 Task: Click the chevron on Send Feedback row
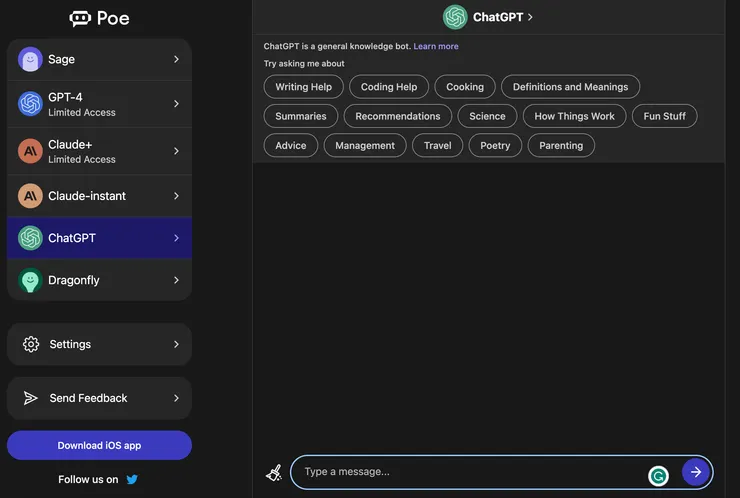click(176, 398)
